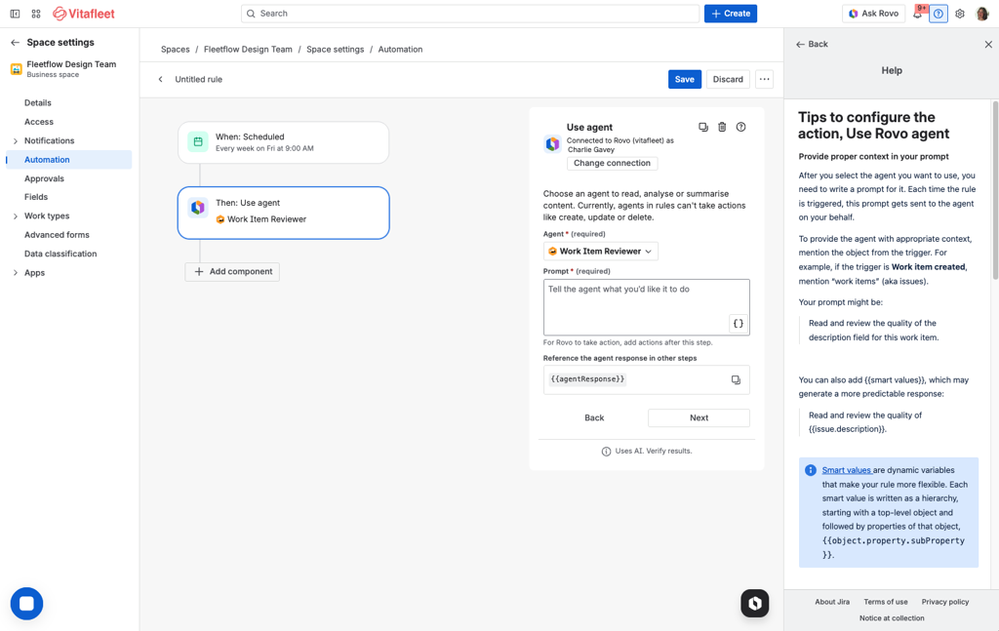Discard the rule changes

click(x=728, y=79)
